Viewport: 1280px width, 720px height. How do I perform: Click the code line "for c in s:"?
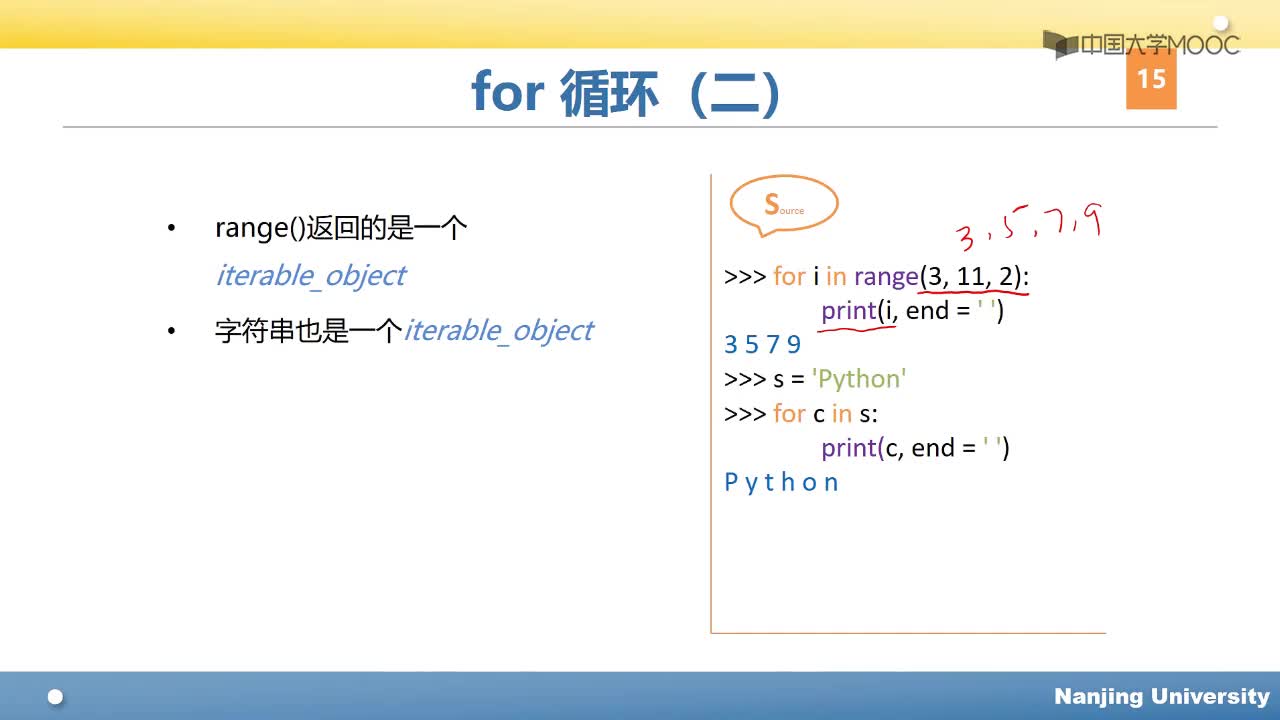pos(801,413)
